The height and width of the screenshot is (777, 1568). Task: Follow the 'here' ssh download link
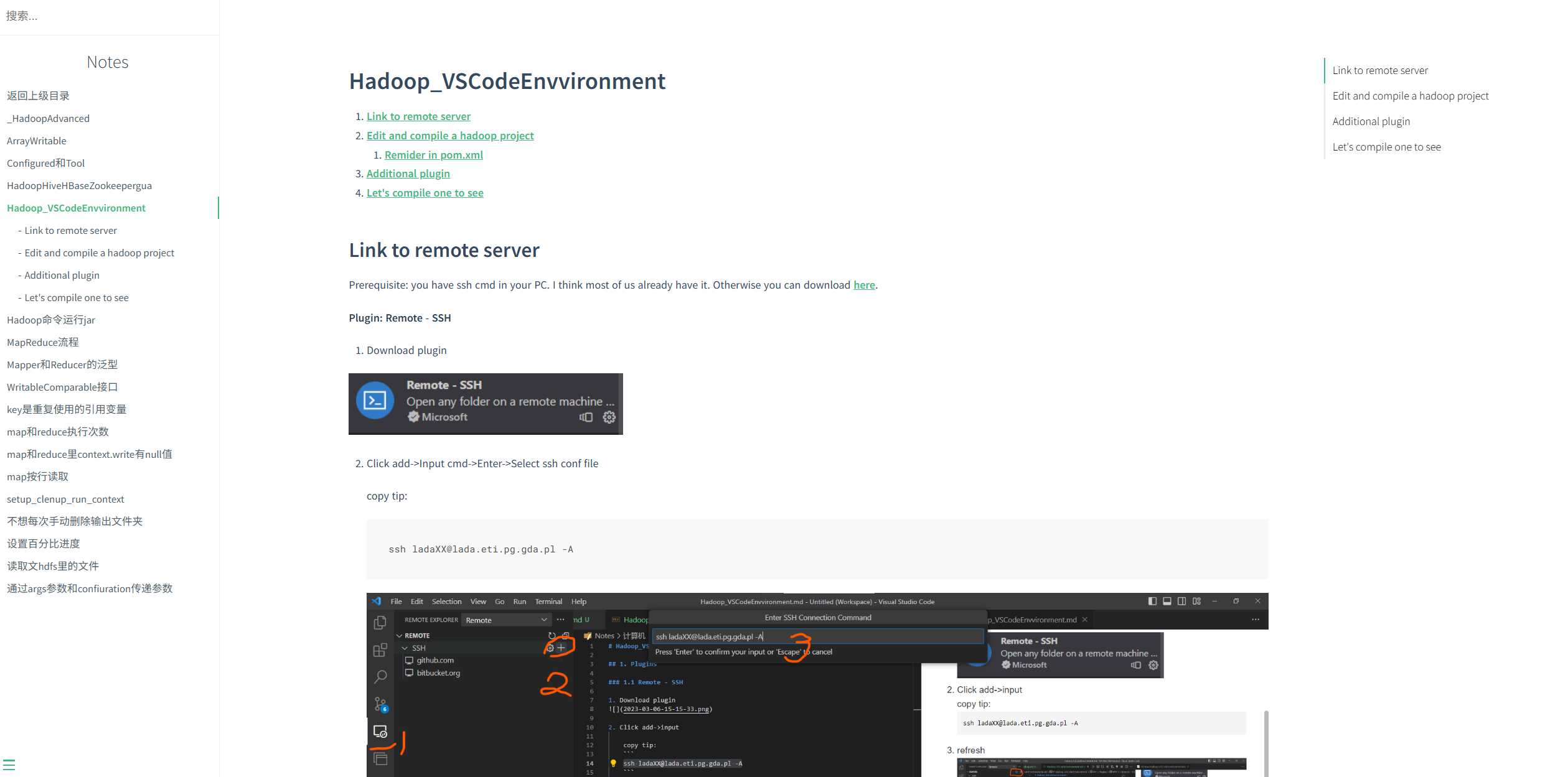tap(864, 285)
